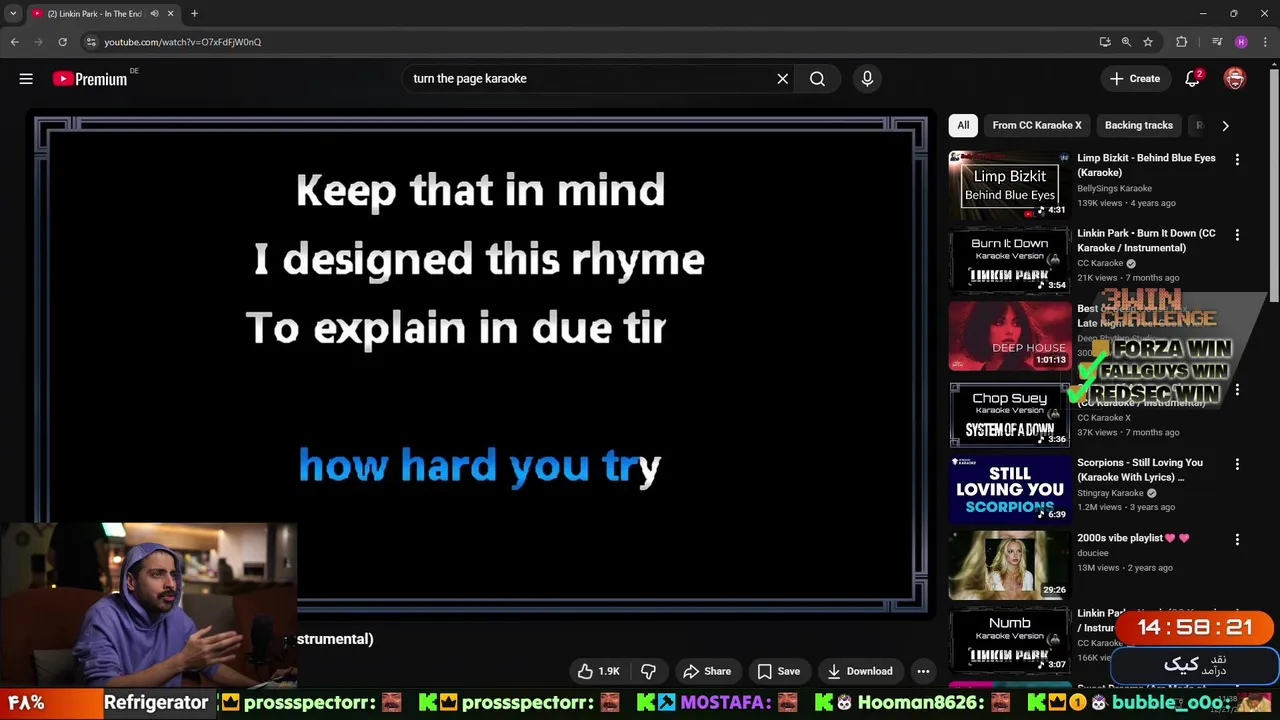Screen dimensions: 1280x720
Task: Open the tab search dropdown
Action: (12, 14)
